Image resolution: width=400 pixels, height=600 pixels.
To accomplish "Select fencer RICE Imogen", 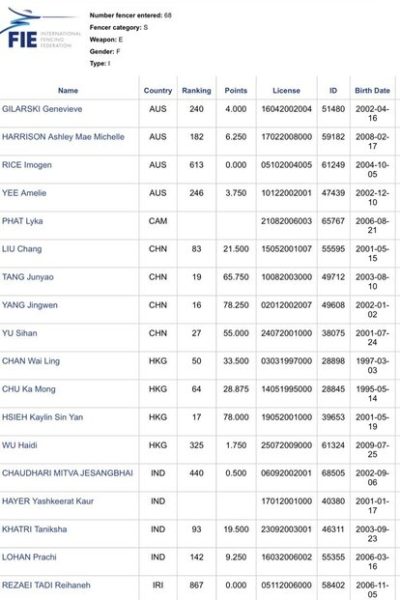I will pyautogui.click(x=27, y=165).
